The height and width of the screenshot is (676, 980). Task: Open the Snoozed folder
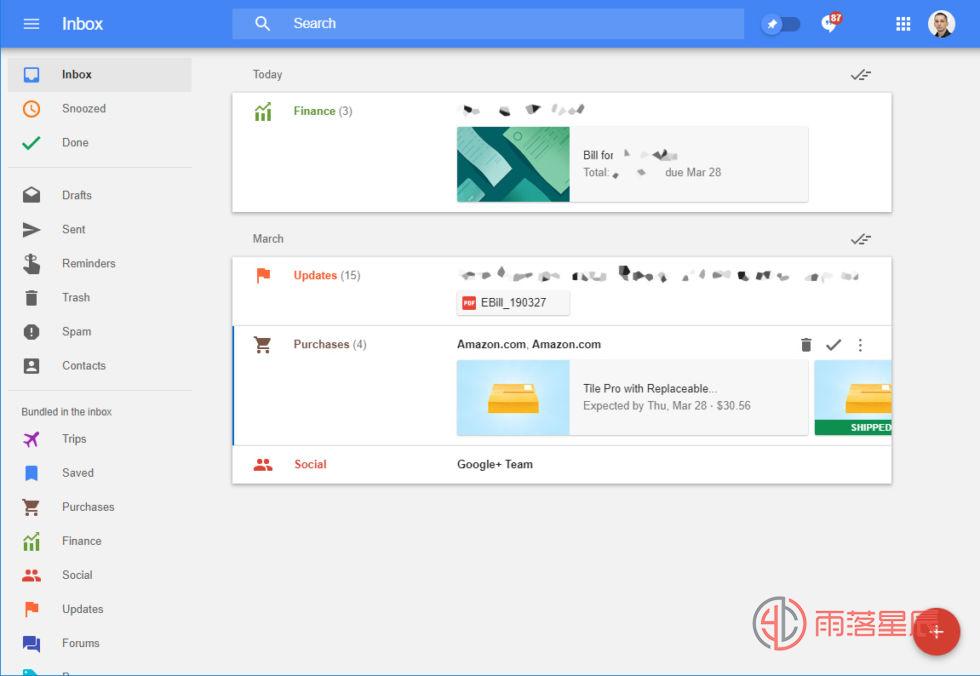[100, 109]
